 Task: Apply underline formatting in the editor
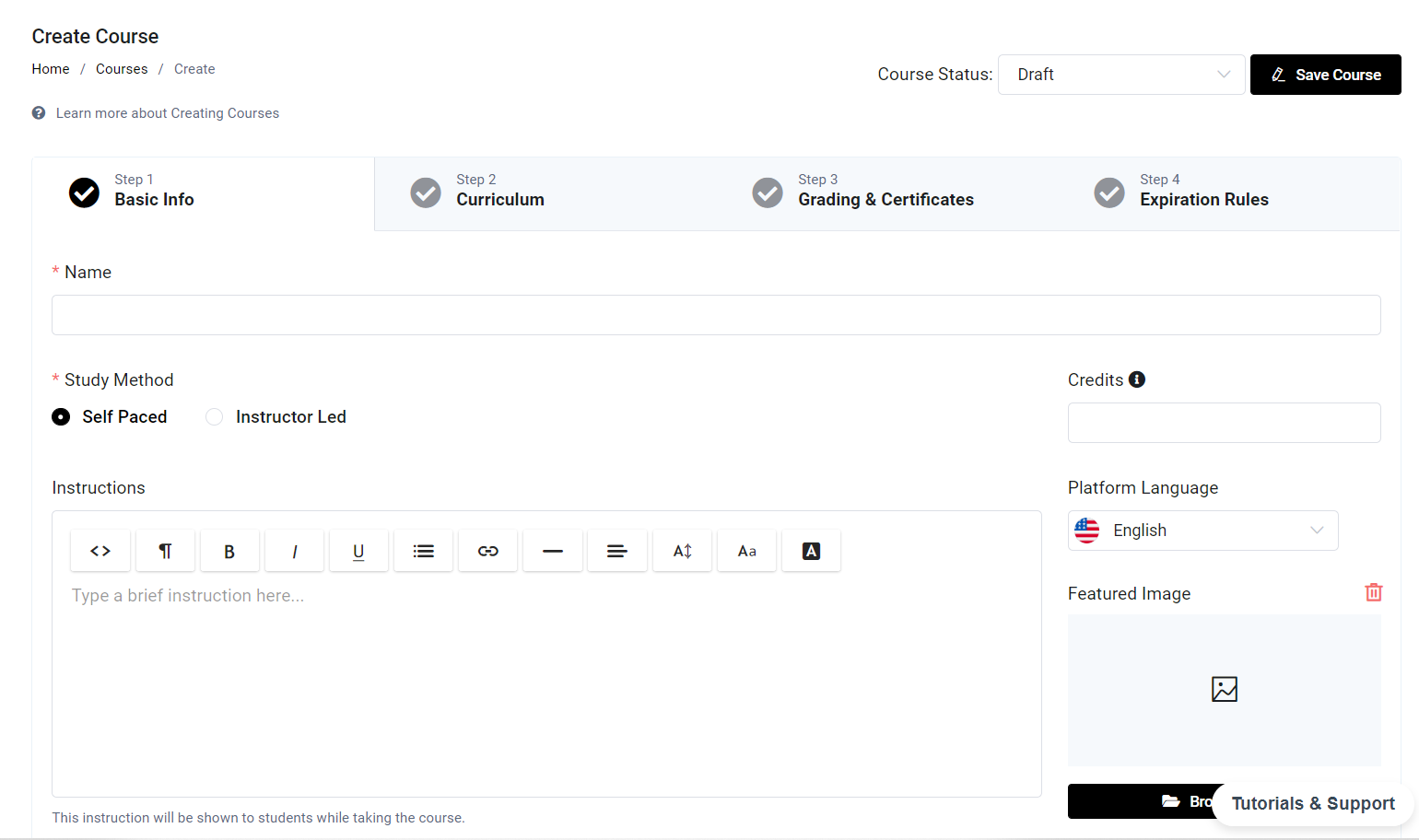point(358,551)
